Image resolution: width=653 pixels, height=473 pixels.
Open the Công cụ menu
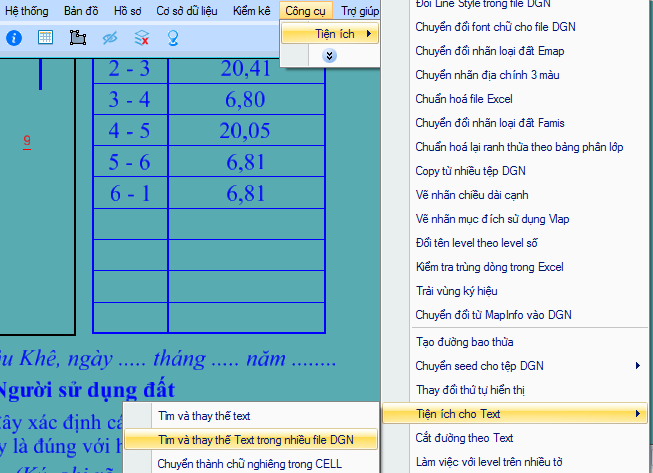coord(304,11)
